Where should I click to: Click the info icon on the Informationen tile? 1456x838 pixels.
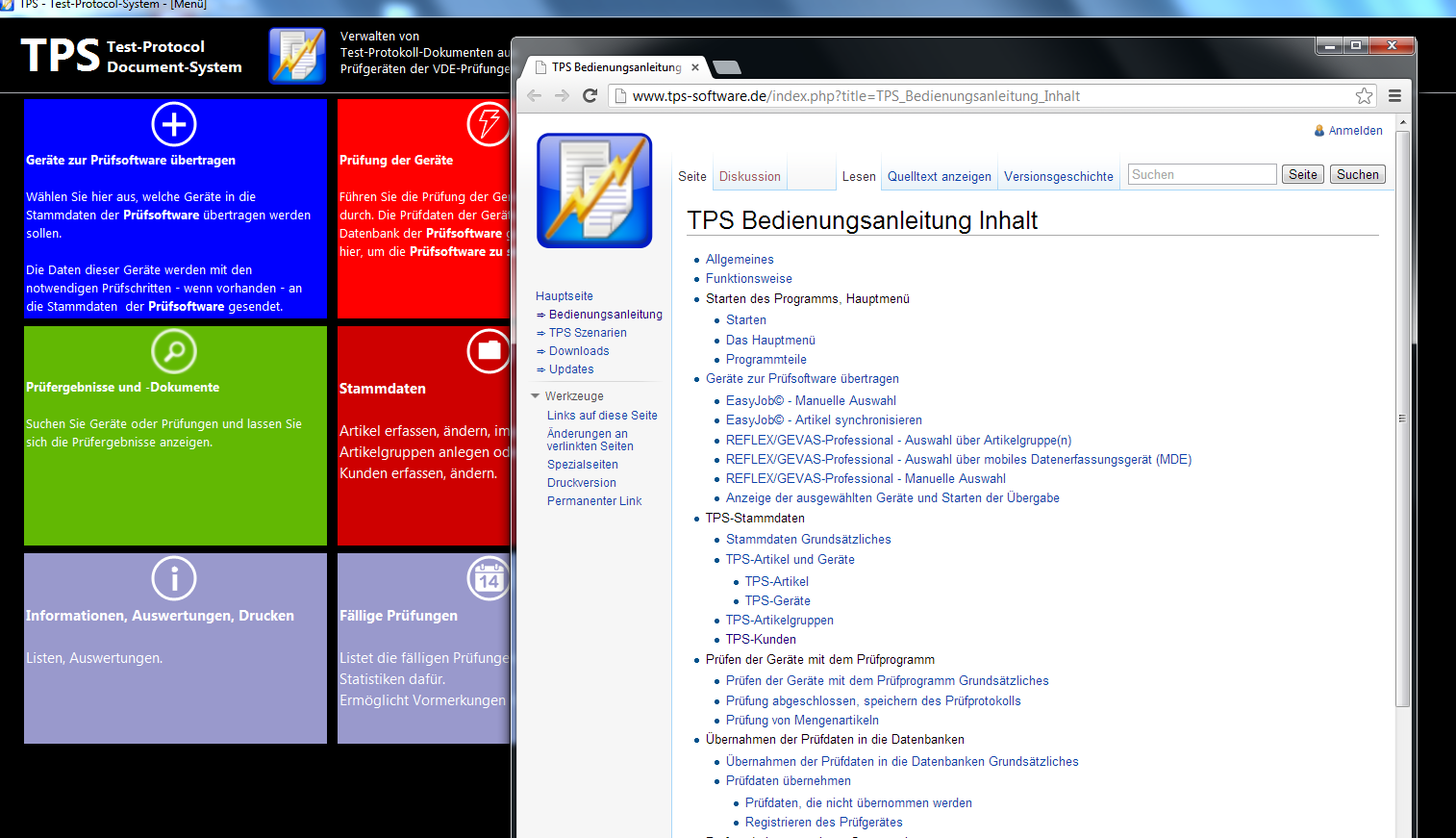pyautogui.click(x=174, y=578)
